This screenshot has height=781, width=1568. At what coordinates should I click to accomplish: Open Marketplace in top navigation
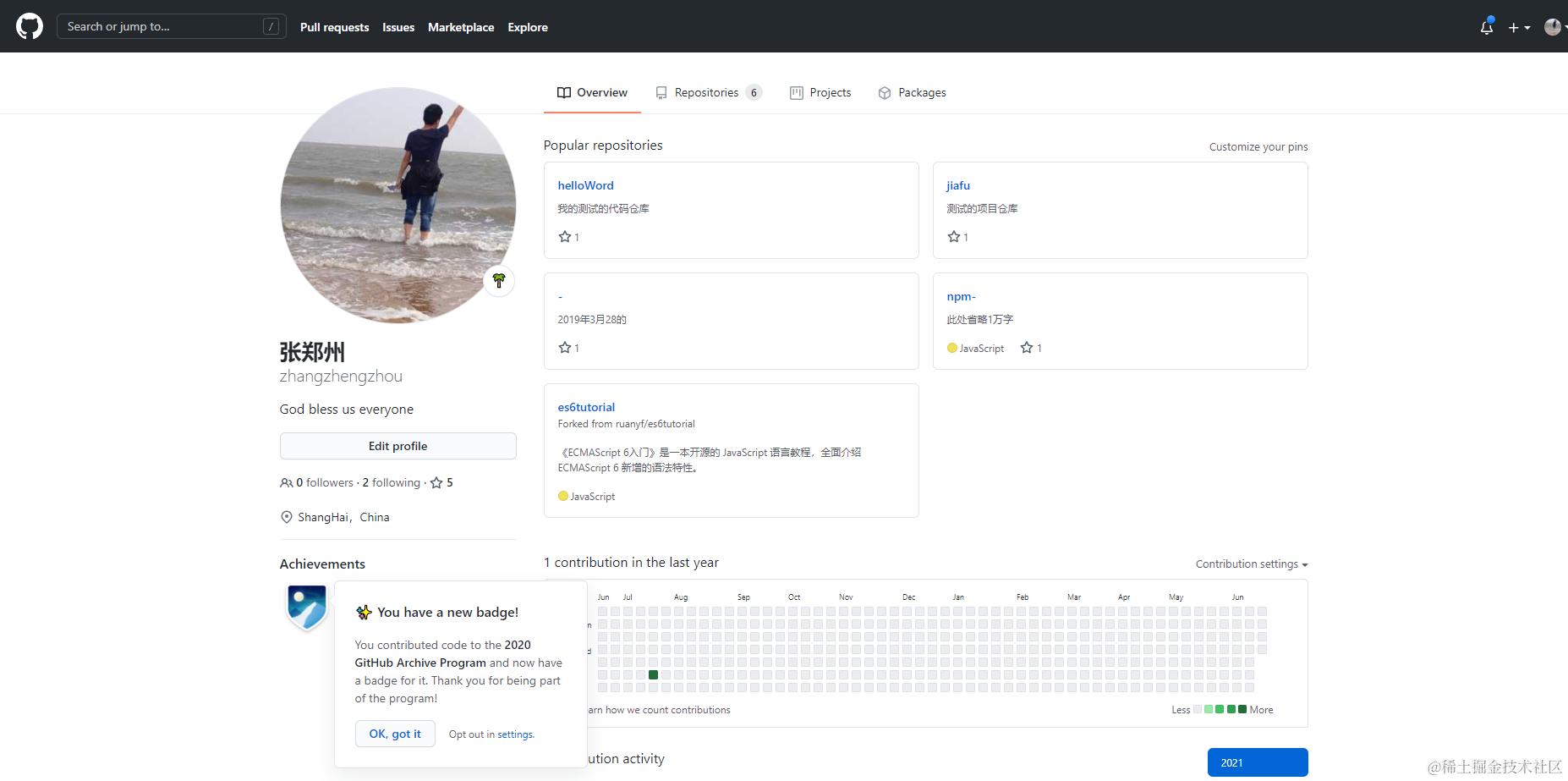click(x=461, y=27)
